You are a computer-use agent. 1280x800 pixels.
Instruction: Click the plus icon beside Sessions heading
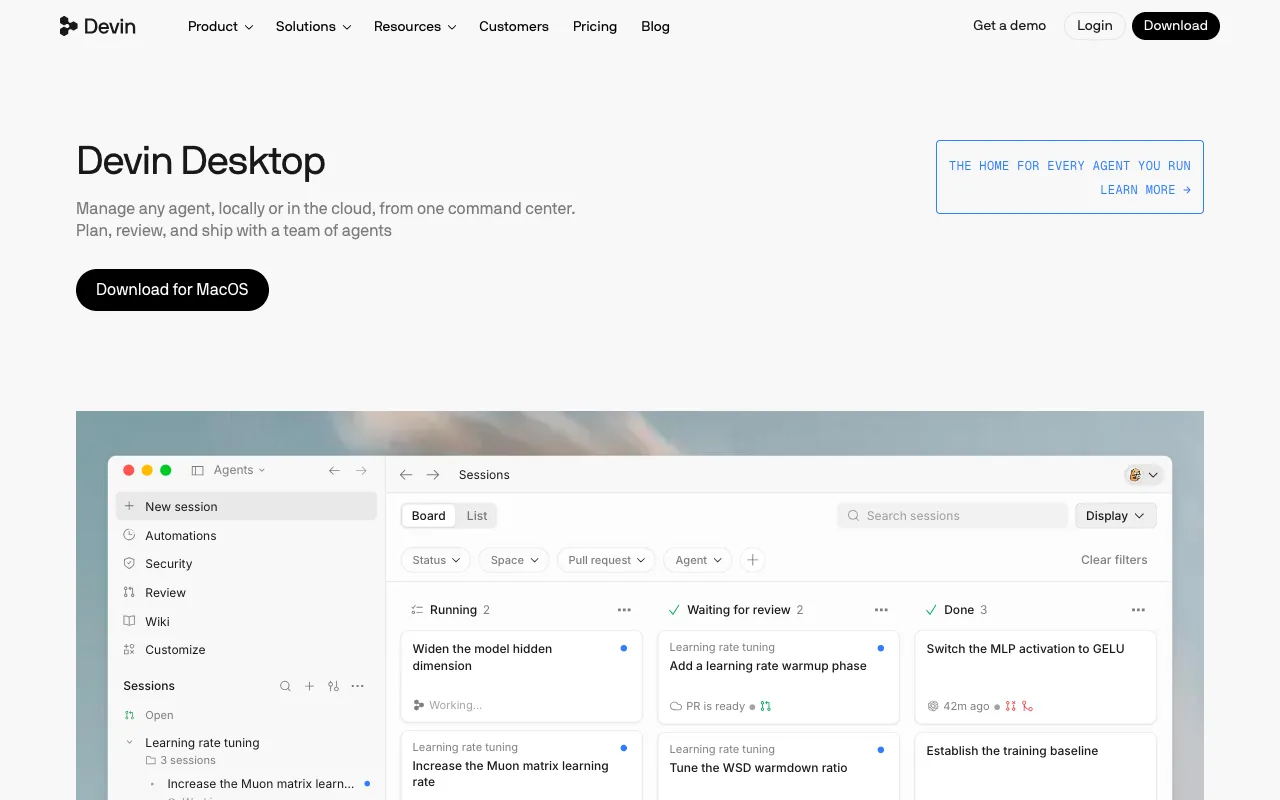(x=309, y=686)
